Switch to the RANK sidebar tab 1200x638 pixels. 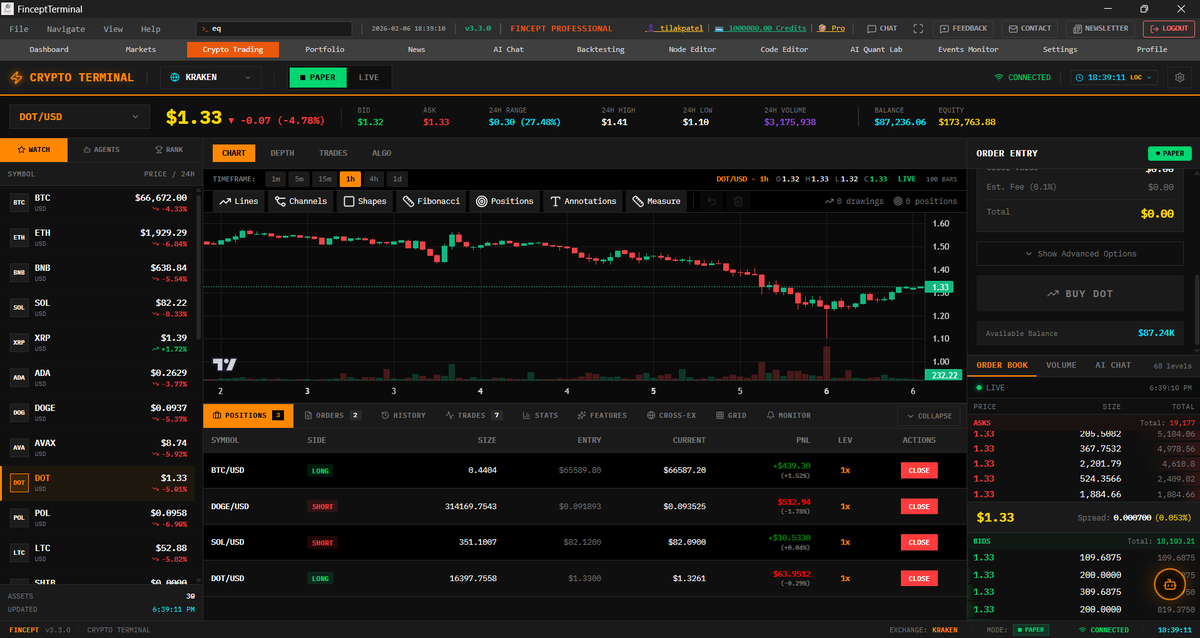(x=168, y=150)
